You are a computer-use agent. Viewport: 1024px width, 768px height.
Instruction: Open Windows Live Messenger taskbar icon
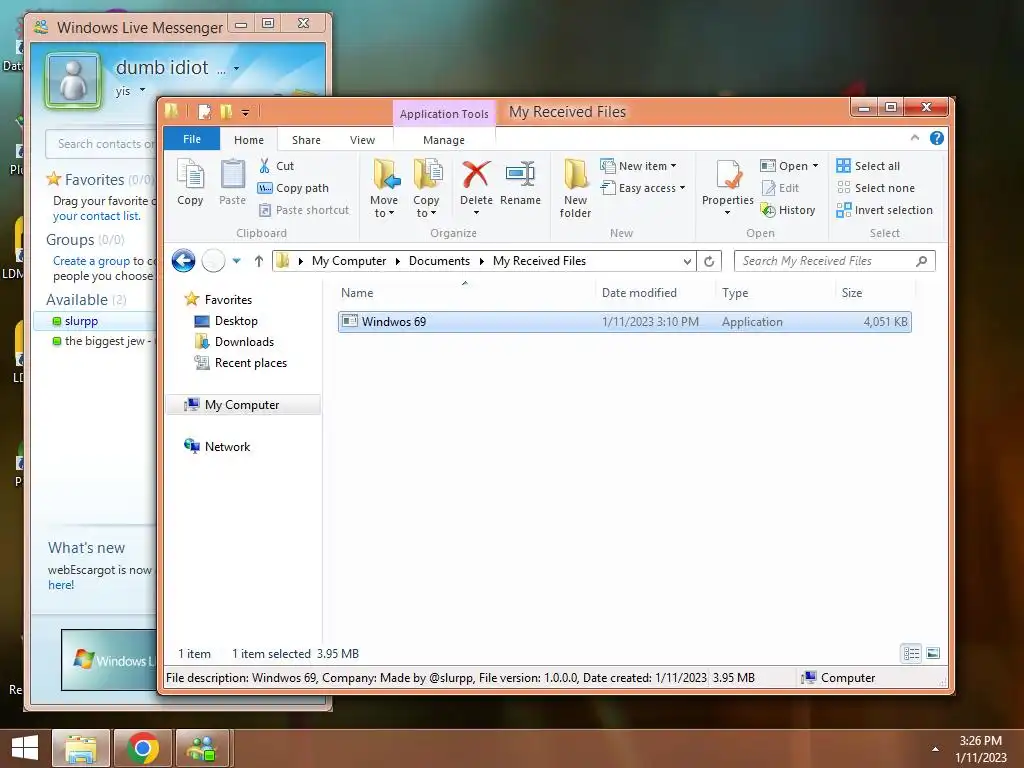coord(202,748)
